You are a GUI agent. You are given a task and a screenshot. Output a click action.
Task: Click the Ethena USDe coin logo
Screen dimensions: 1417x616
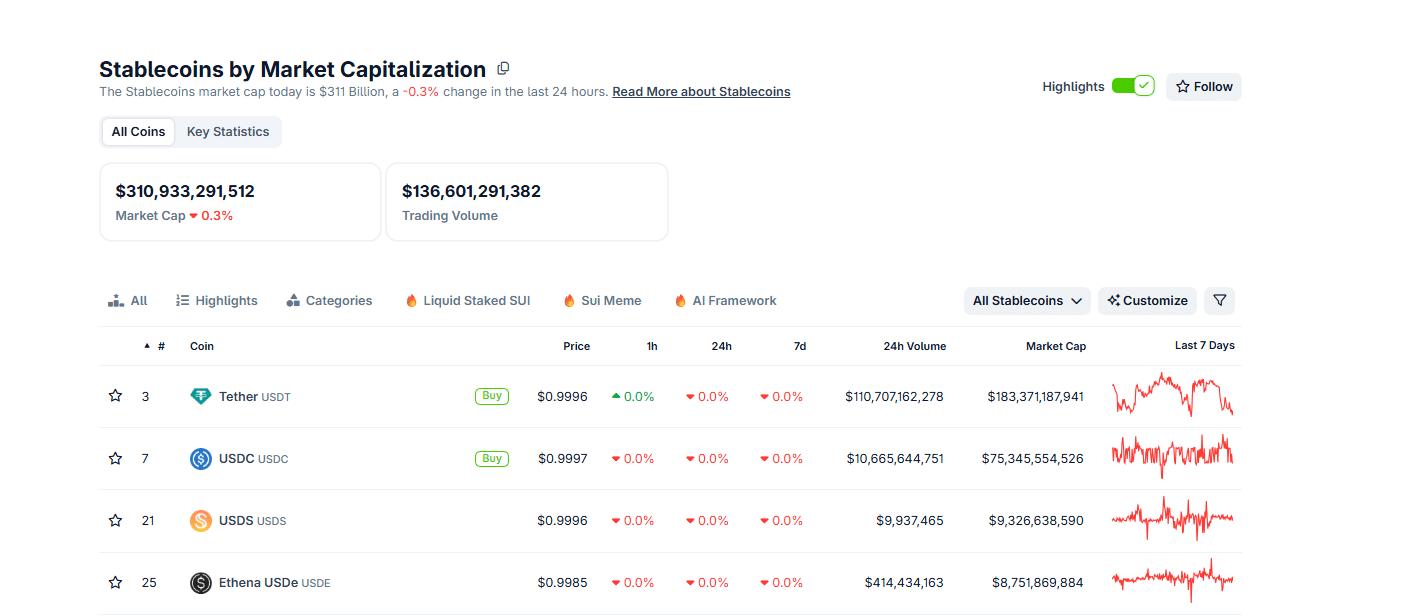201,583
